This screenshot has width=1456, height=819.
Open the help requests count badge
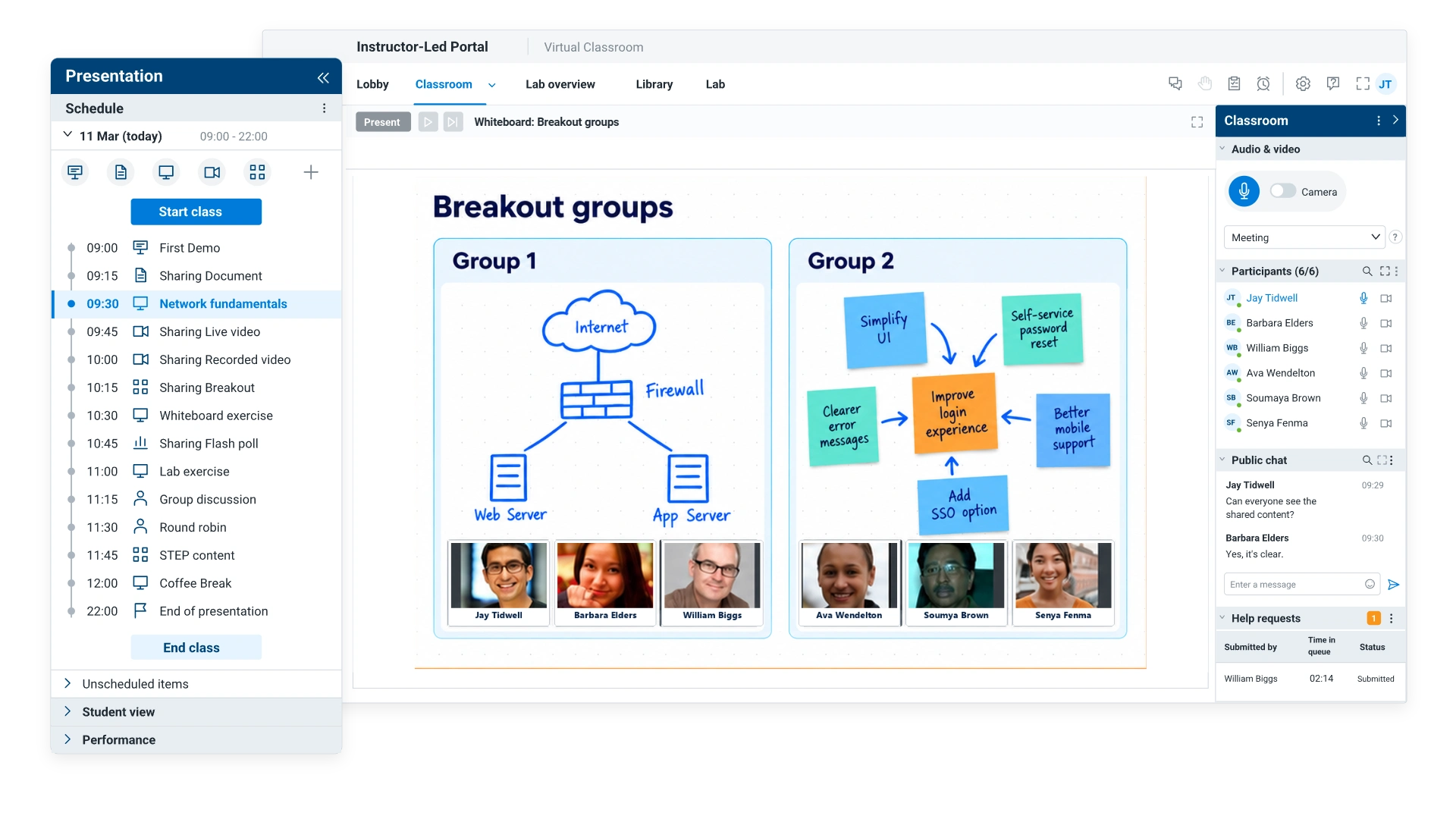[1373, 618]
